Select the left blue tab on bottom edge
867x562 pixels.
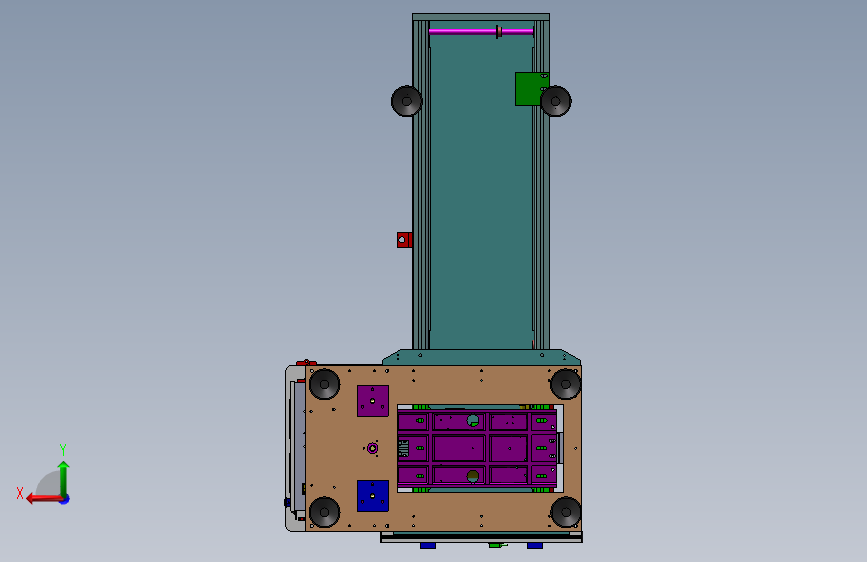[428, 545]
